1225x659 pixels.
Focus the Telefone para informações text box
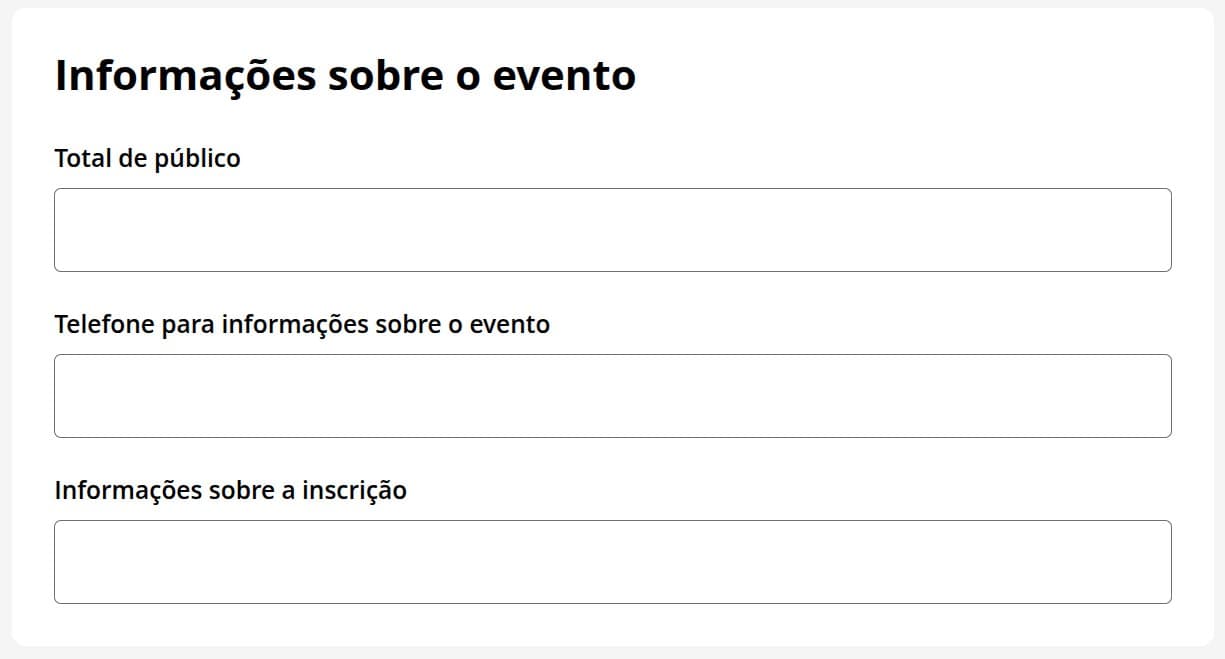(x=612, y=396)
